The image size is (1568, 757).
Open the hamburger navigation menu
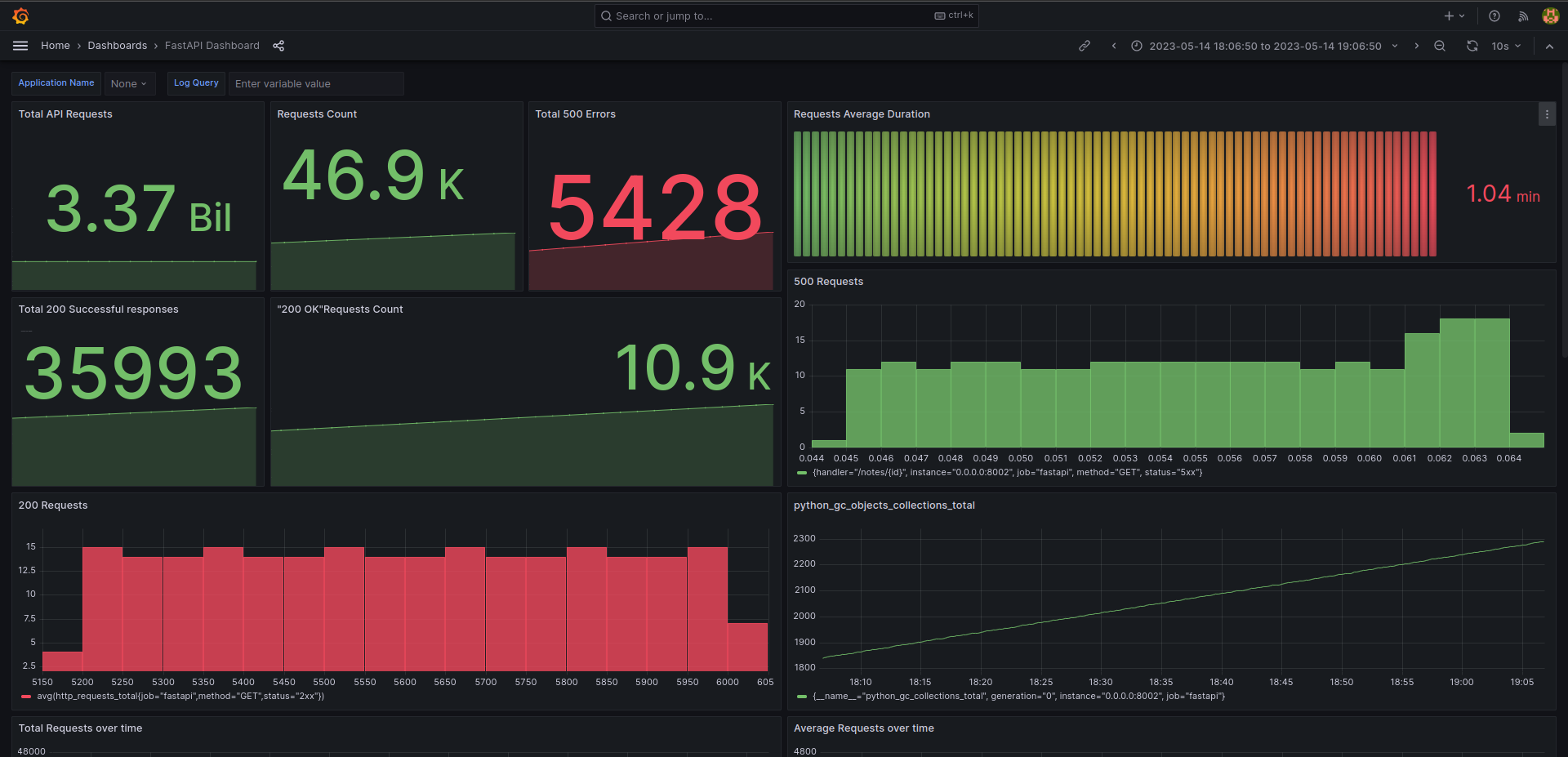(20, 46)
